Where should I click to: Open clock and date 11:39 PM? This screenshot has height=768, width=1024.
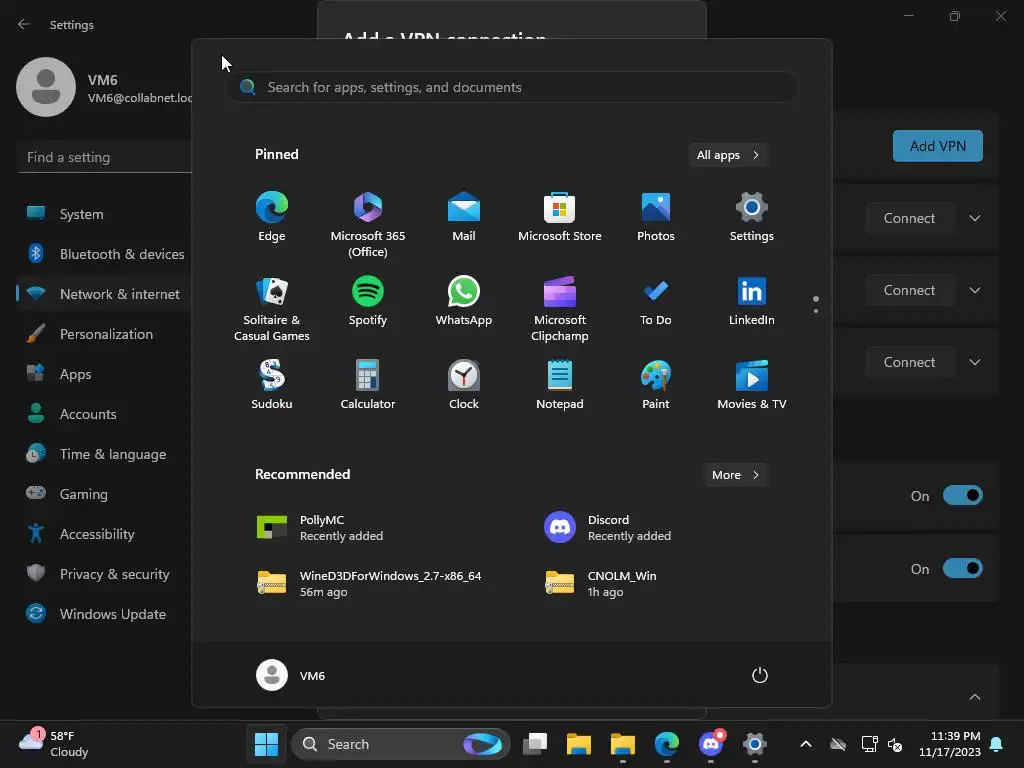click(950, 744)
